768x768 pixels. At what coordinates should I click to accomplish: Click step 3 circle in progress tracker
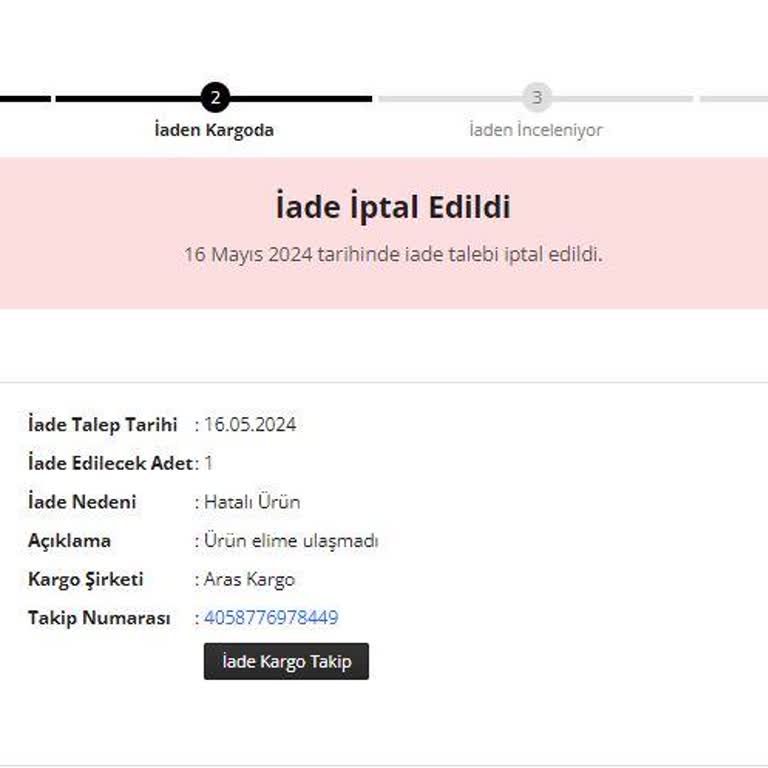[x=537, y=97]
